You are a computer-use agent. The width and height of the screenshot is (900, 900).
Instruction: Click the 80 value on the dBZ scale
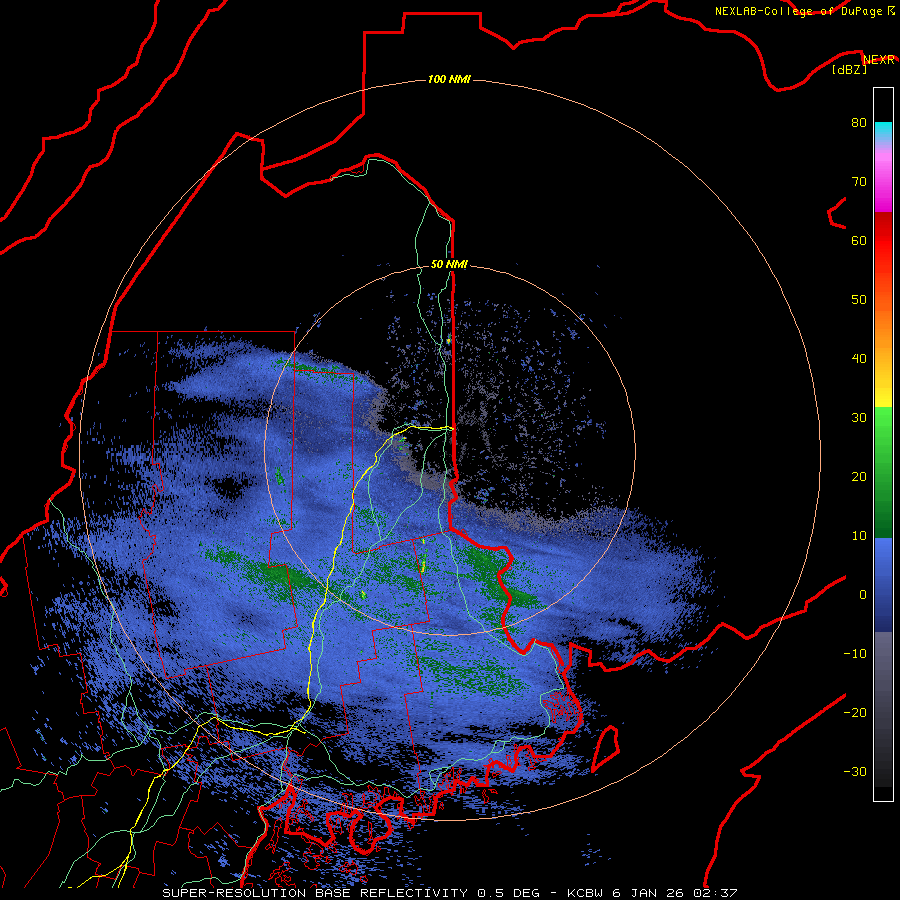(859, 122)
